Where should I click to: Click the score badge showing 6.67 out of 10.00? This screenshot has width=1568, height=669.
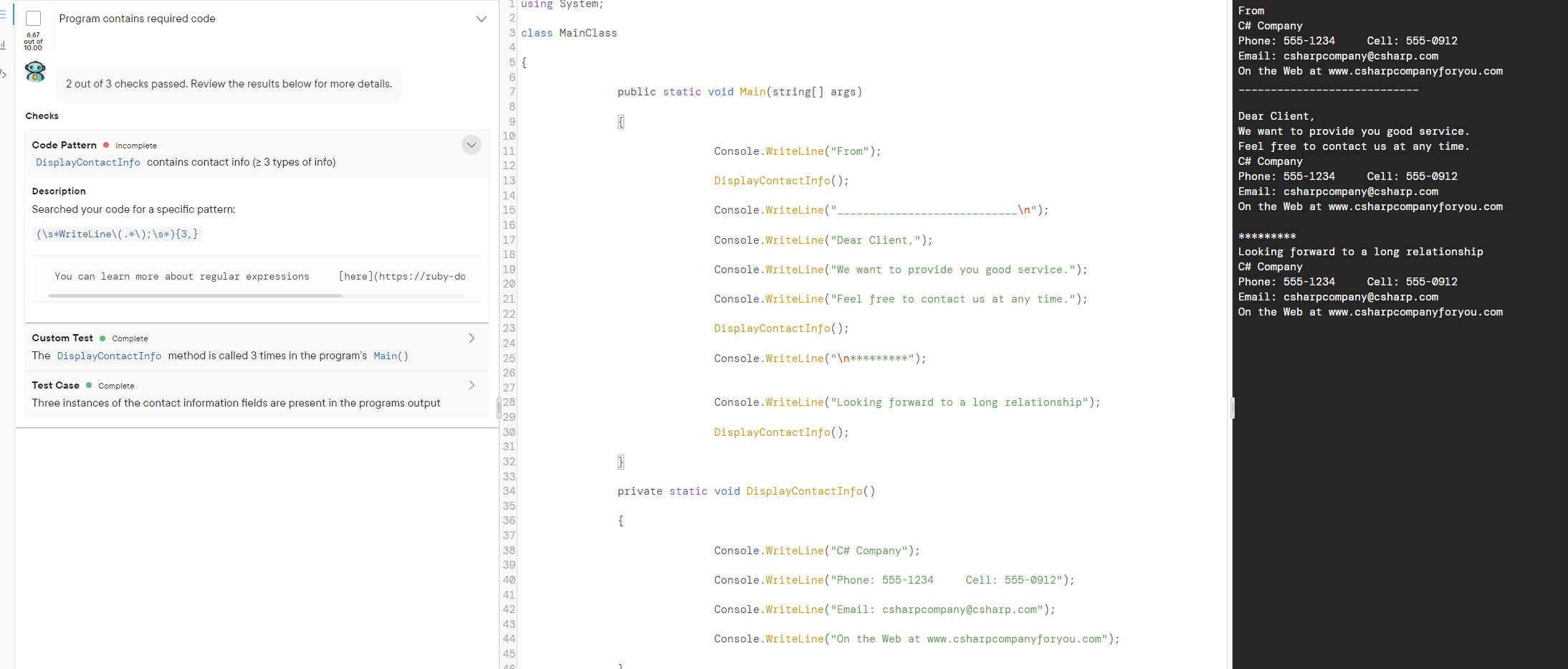tap(33, 39)
